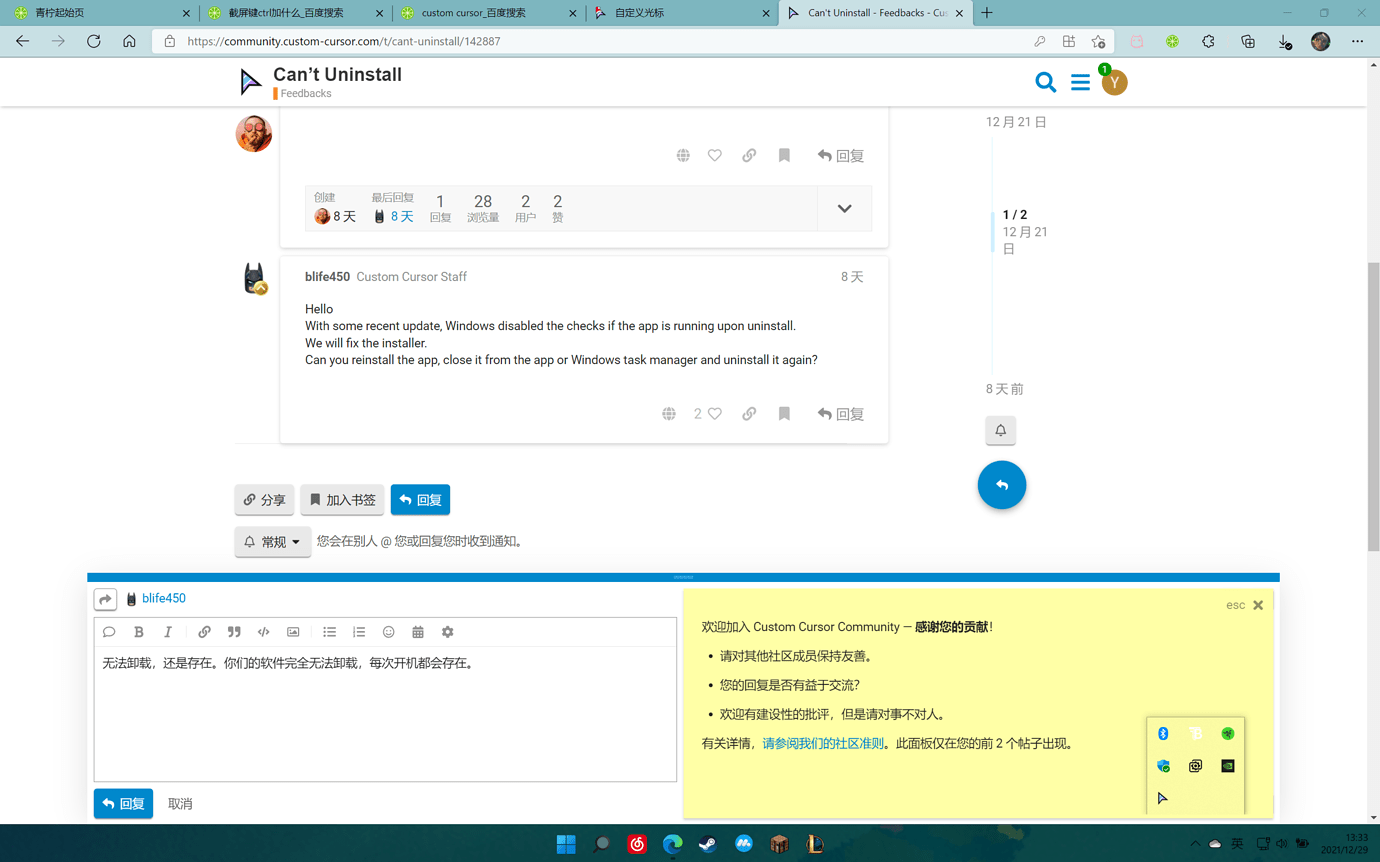Open the Feedbacks category link
Viewport: 1380px width, 862px height.
click(x=303, y=93)
